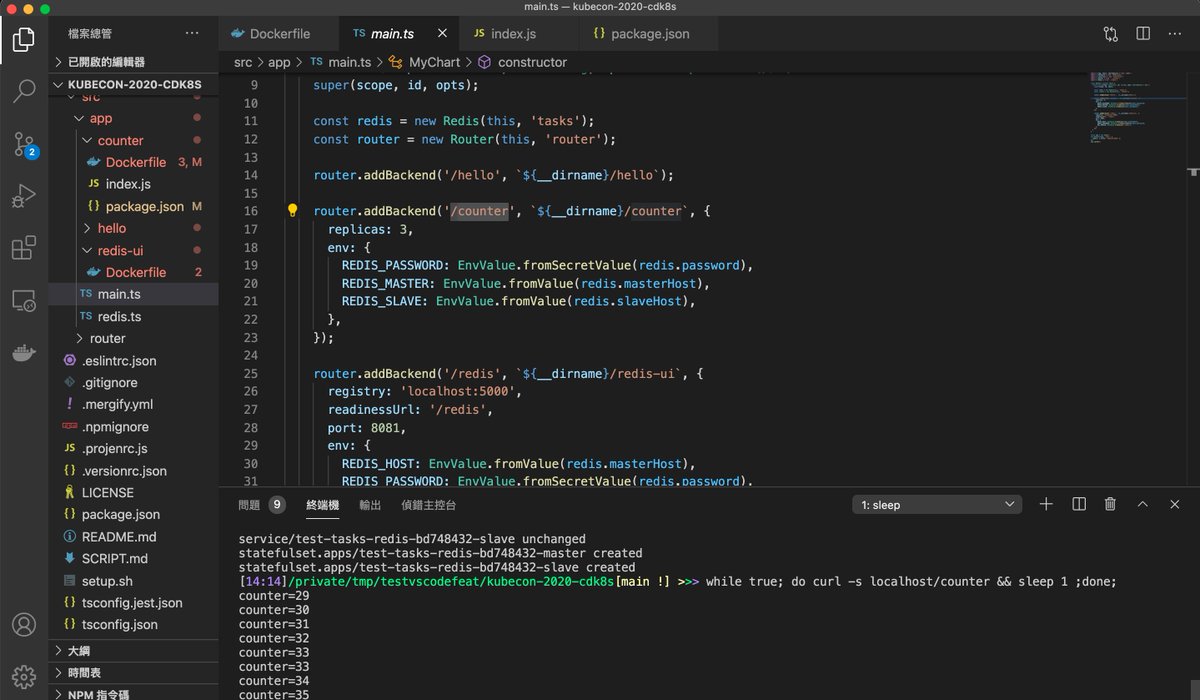Image resolution: width=1200 pixels, height=700 pixels.
Task: Open the Search view in activity bar
Action: pyautogui.click(x=24, y=92)
